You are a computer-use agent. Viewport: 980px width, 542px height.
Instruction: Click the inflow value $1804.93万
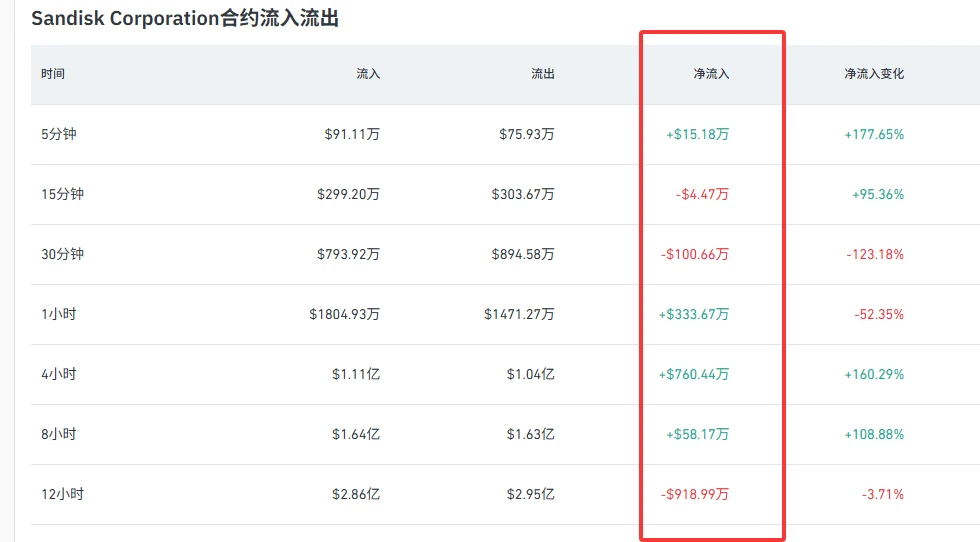tap(344, 314)
